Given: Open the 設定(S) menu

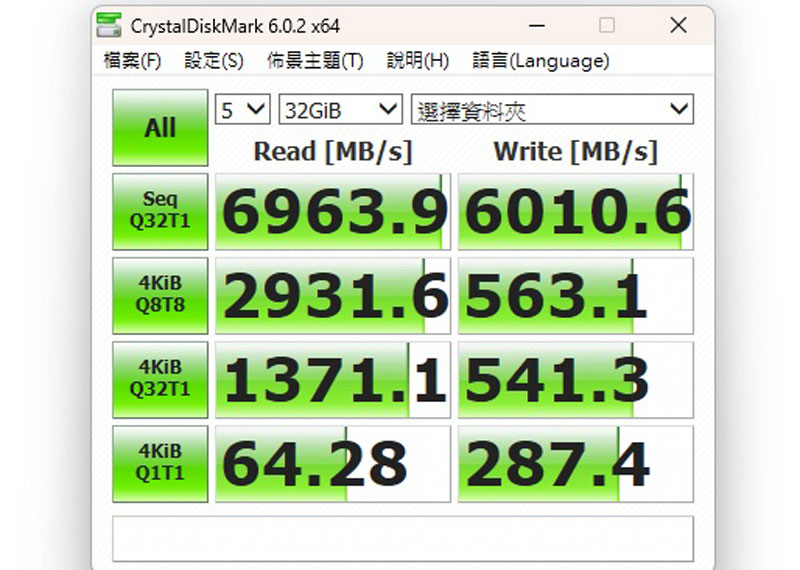Looking at the screenshot, I should 213,61.
